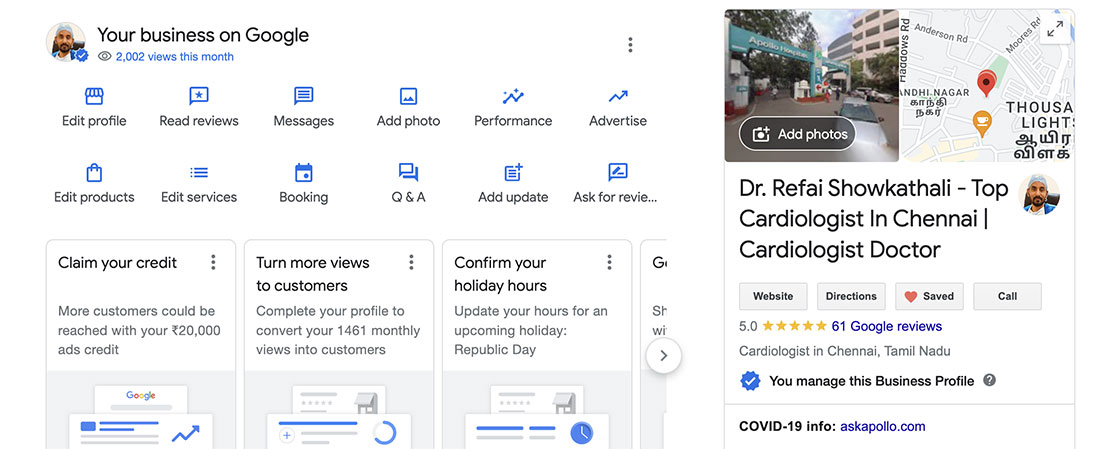The image size is (1100, 449).
Task: Click the Website button
Action: [x=773, y=296]
